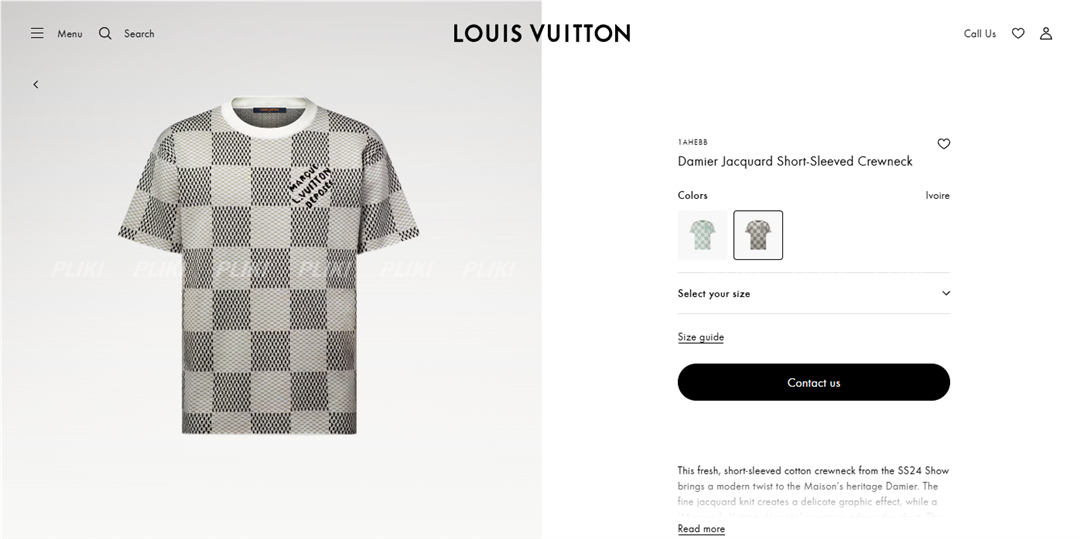Viewport: 1080px width, 539px height.
Task: Click the search magnifier icon
Action: tap(105, 33)
